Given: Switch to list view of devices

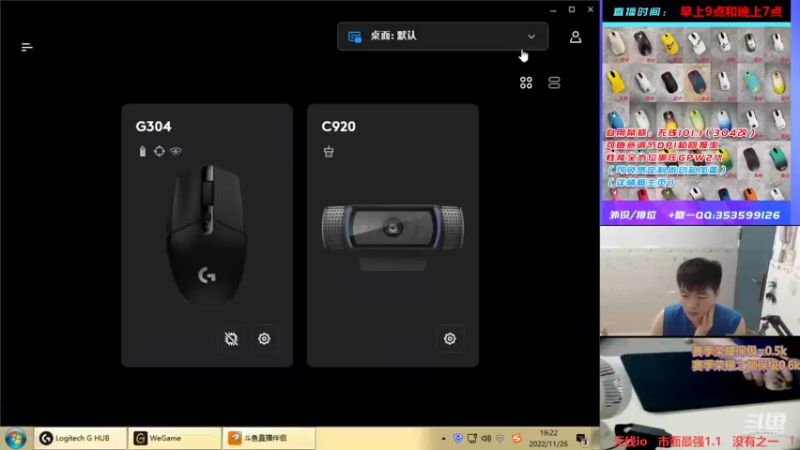Looking at the screenshot, I should [x=554, y=83].
